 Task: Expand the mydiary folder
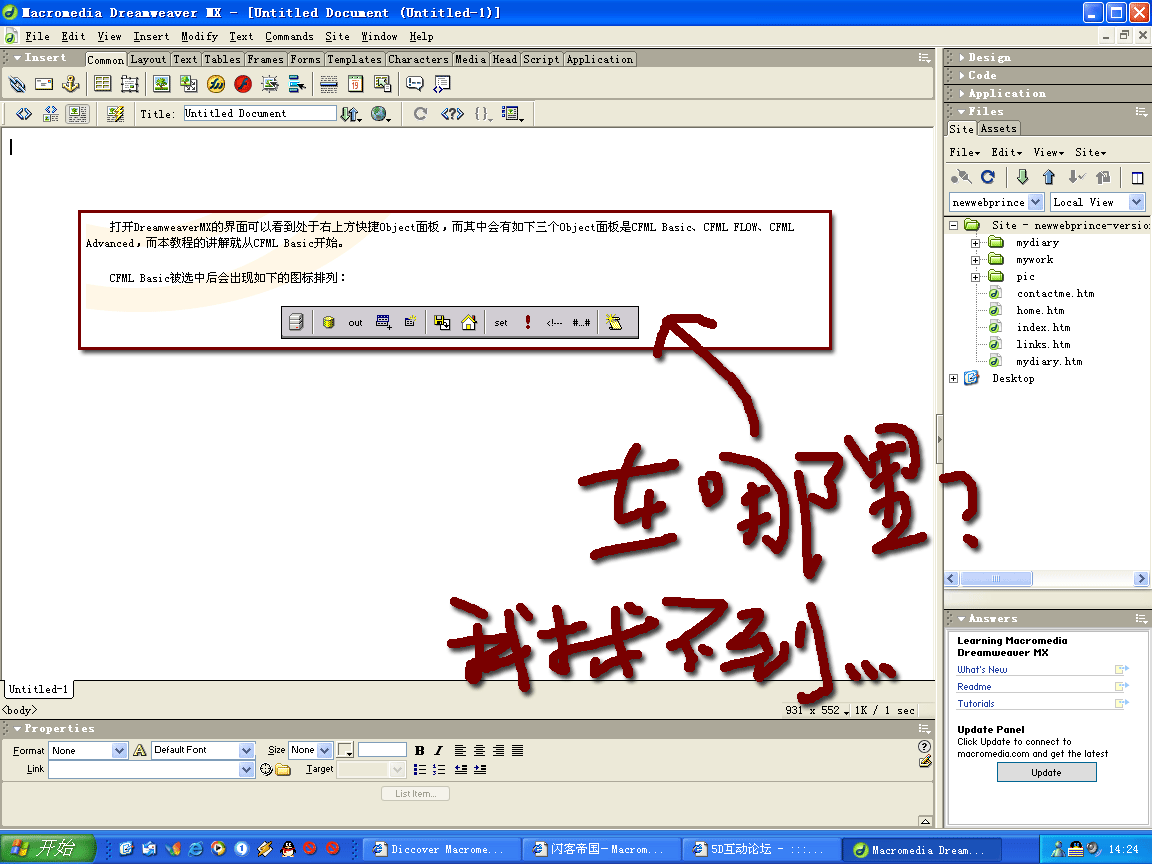pos(975,242)
